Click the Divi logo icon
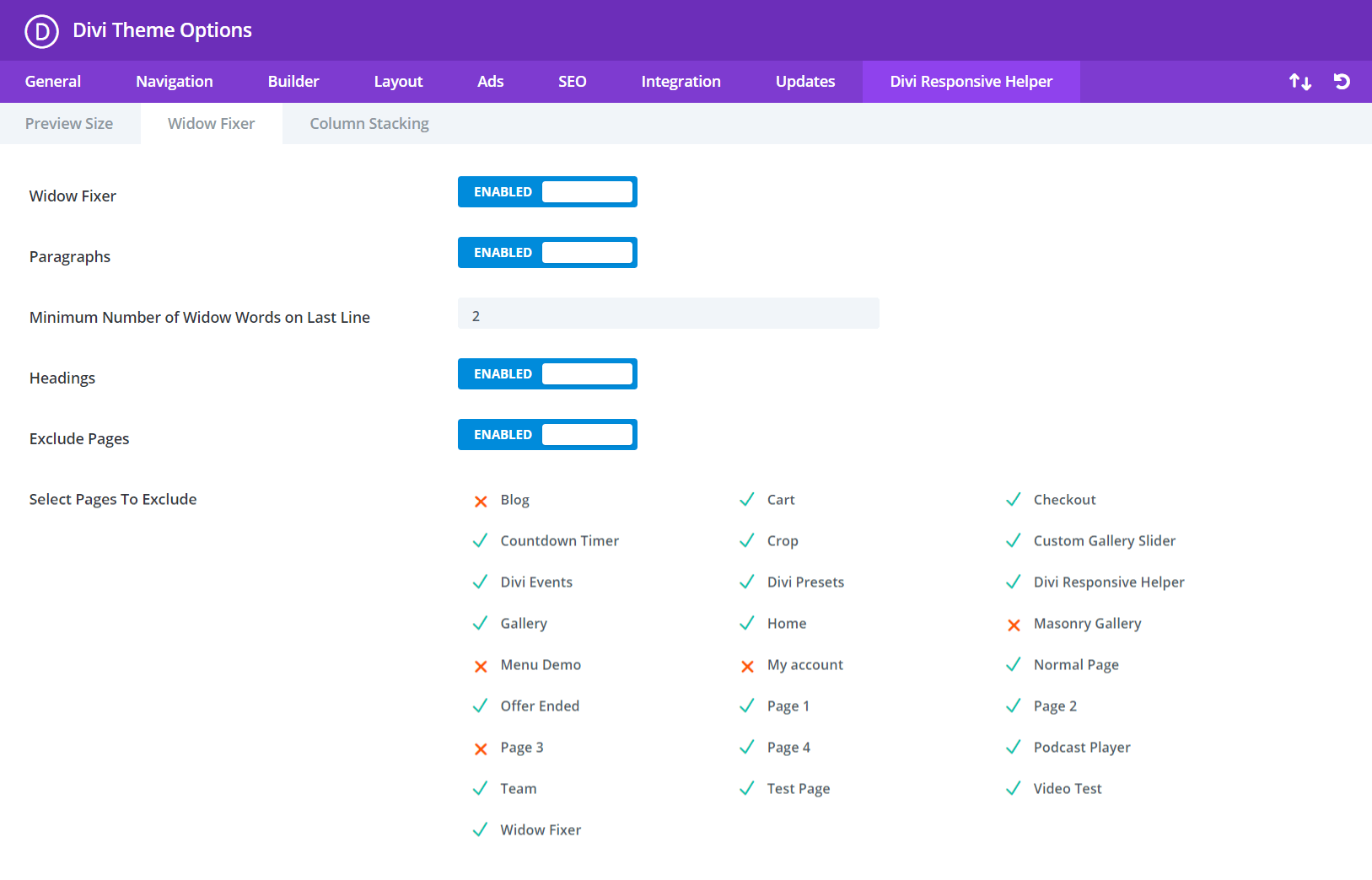The height and width of the screenshot is (880, 1372). pos(41,31)
